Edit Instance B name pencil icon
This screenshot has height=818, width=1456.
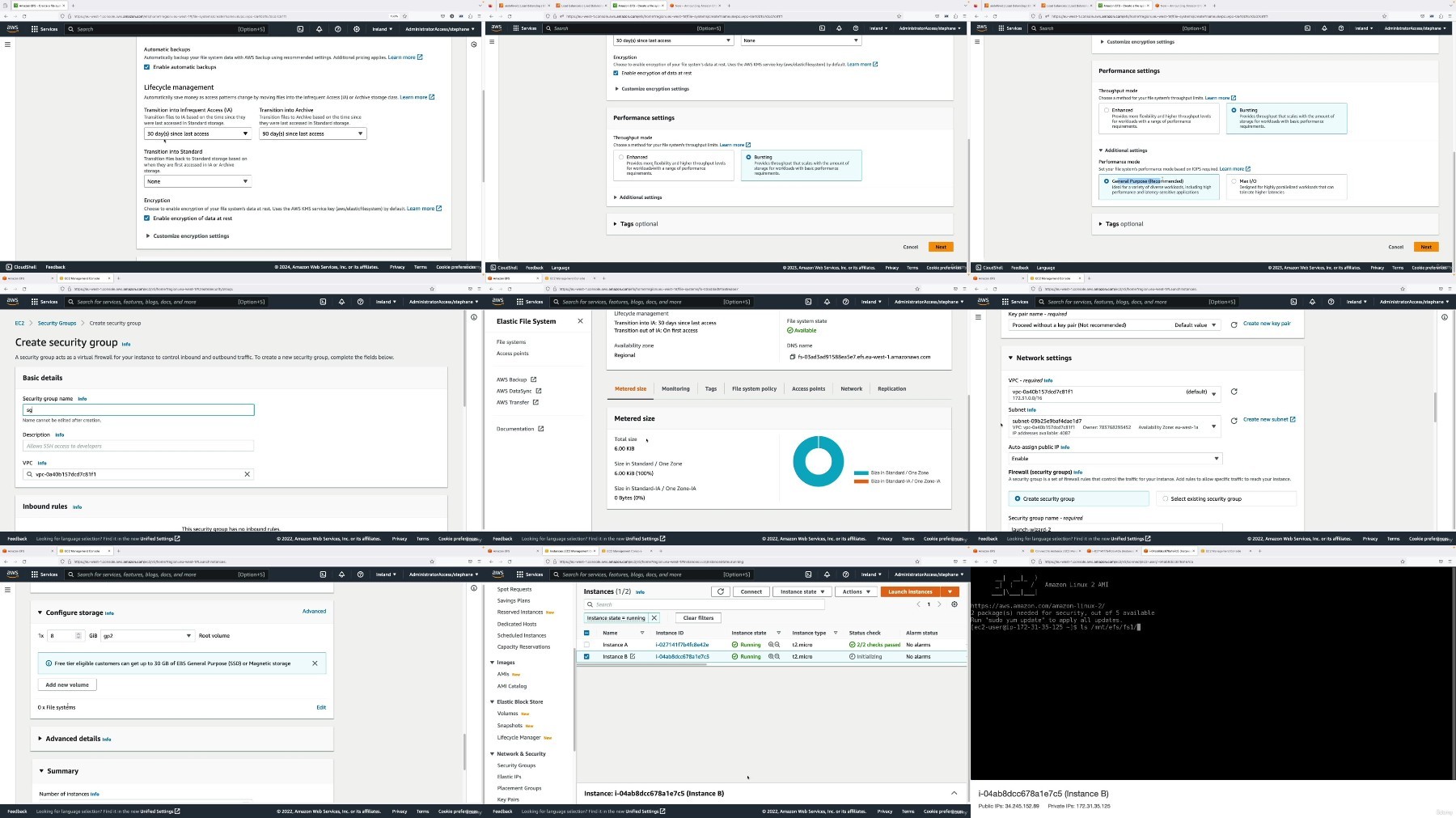[x=633, y=656]
